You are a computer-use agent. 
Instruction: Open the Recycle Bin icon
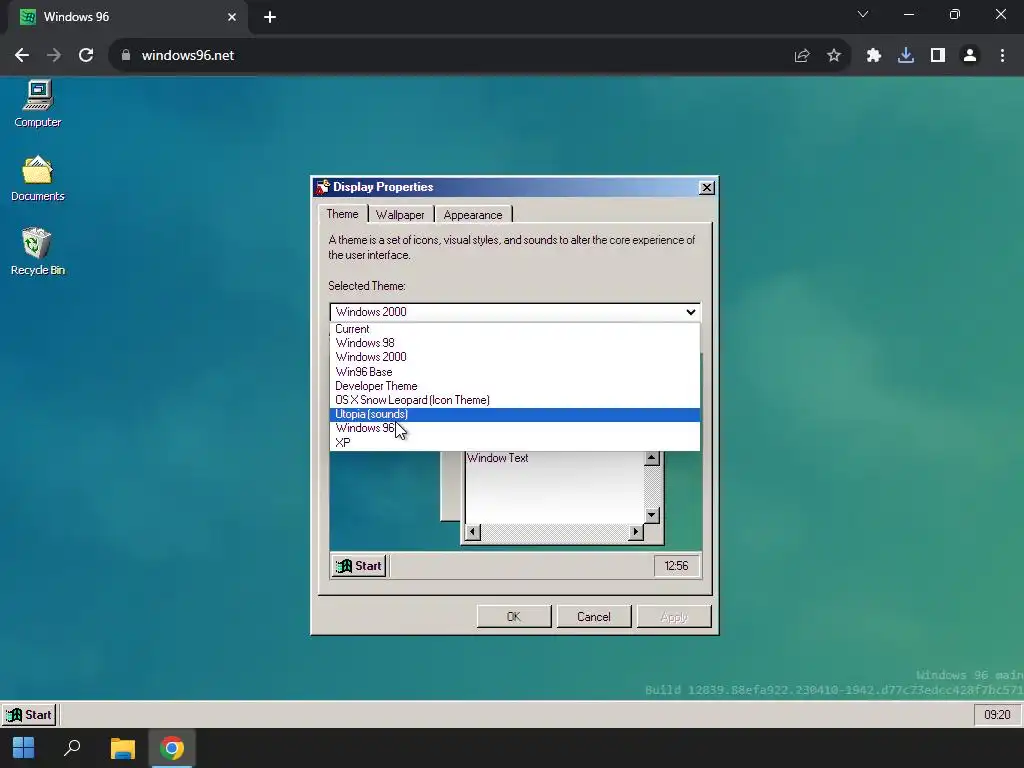click(x=37, y=251)
